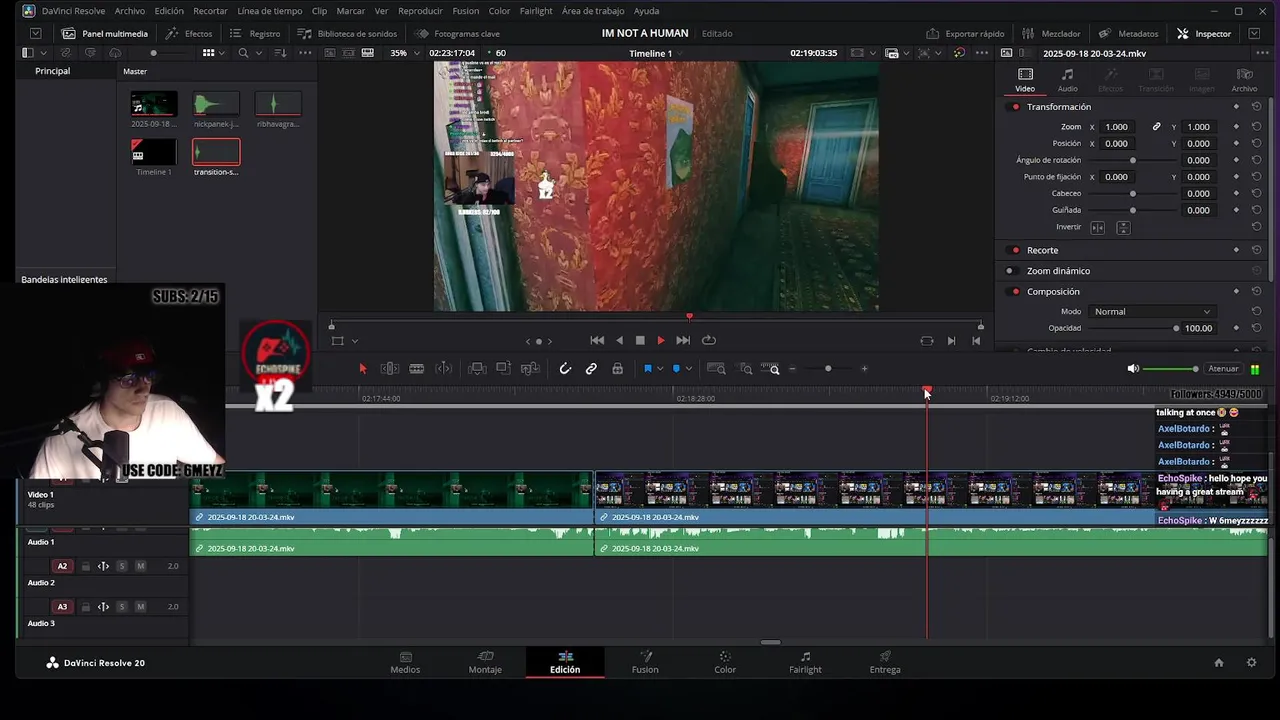Open the Efectos panel

tap(189, 33)
